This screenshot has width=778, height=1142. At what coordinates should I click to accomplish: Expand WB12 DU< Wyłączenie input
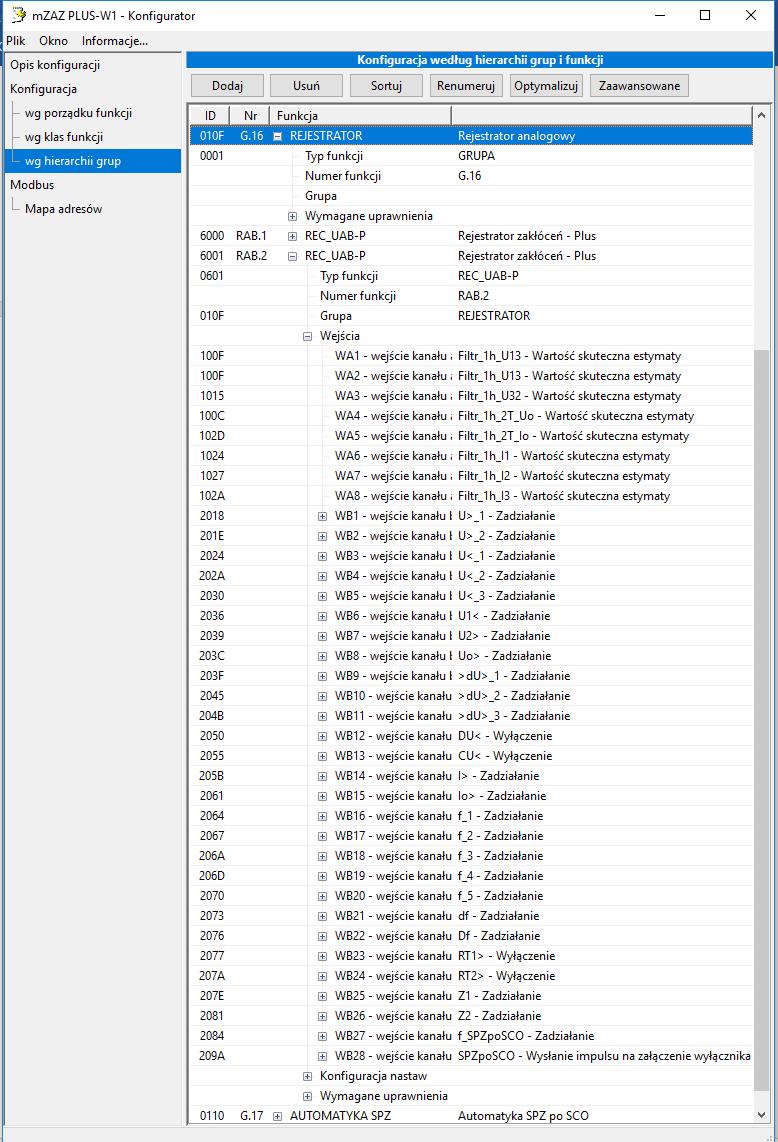(322, 736)
